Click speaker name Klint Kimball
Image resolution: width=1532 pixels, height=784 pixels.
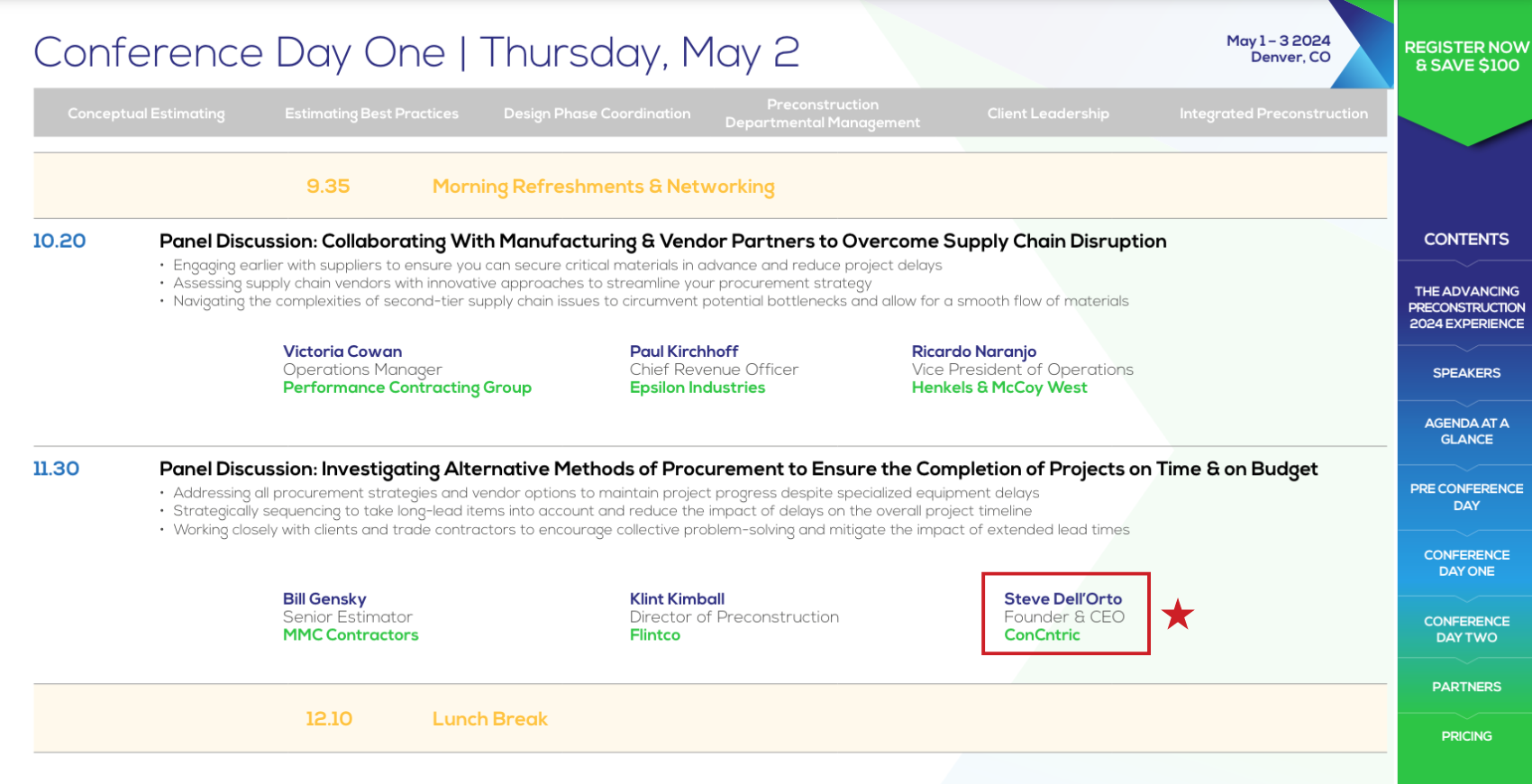pyautogui.click(x=677, y=599)
